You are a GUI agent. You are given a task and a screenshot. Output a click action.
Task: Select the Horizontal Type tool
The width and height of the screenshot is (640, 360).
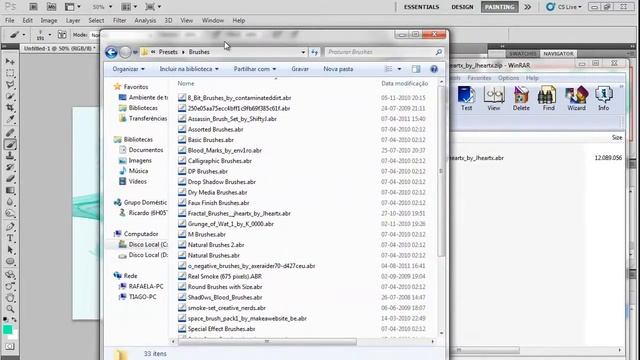pyautogui.click(x=10, y=238)
